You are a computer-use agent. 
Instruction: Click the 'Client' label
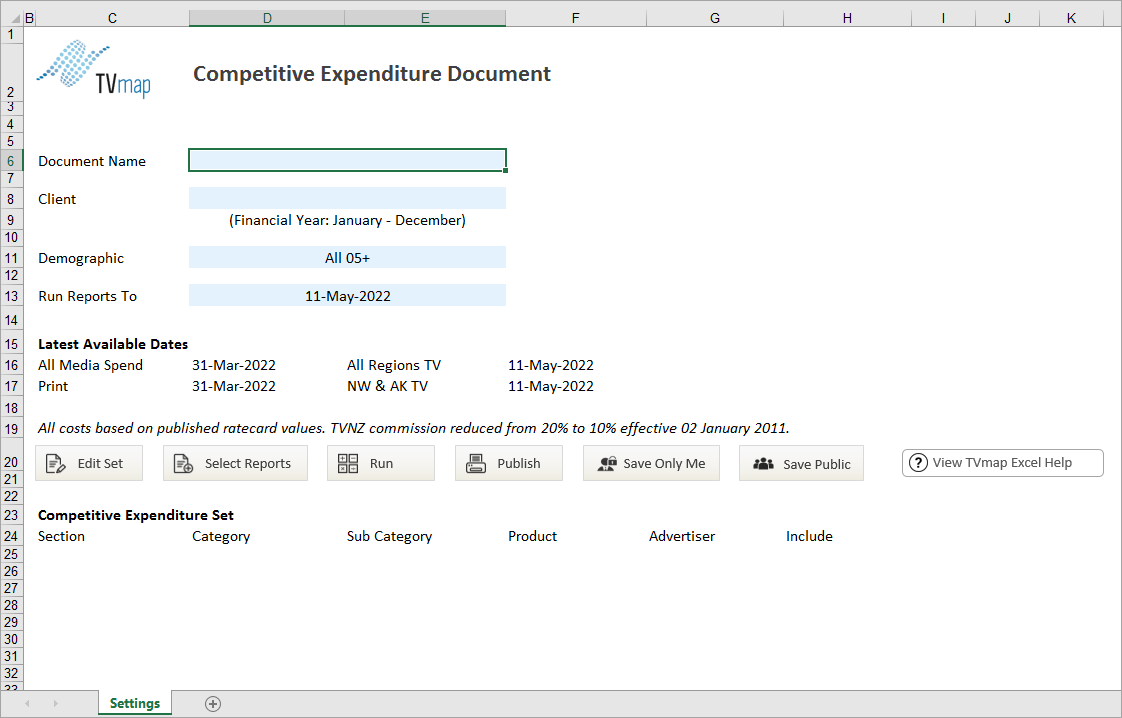(x=57, y=199)
